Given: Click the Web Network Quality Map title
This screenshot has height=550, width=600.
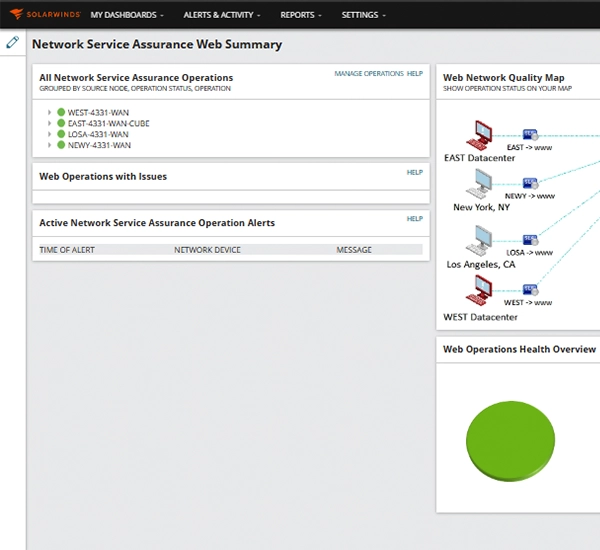Looking at the screenshot, I should click(x=504, y=78).
